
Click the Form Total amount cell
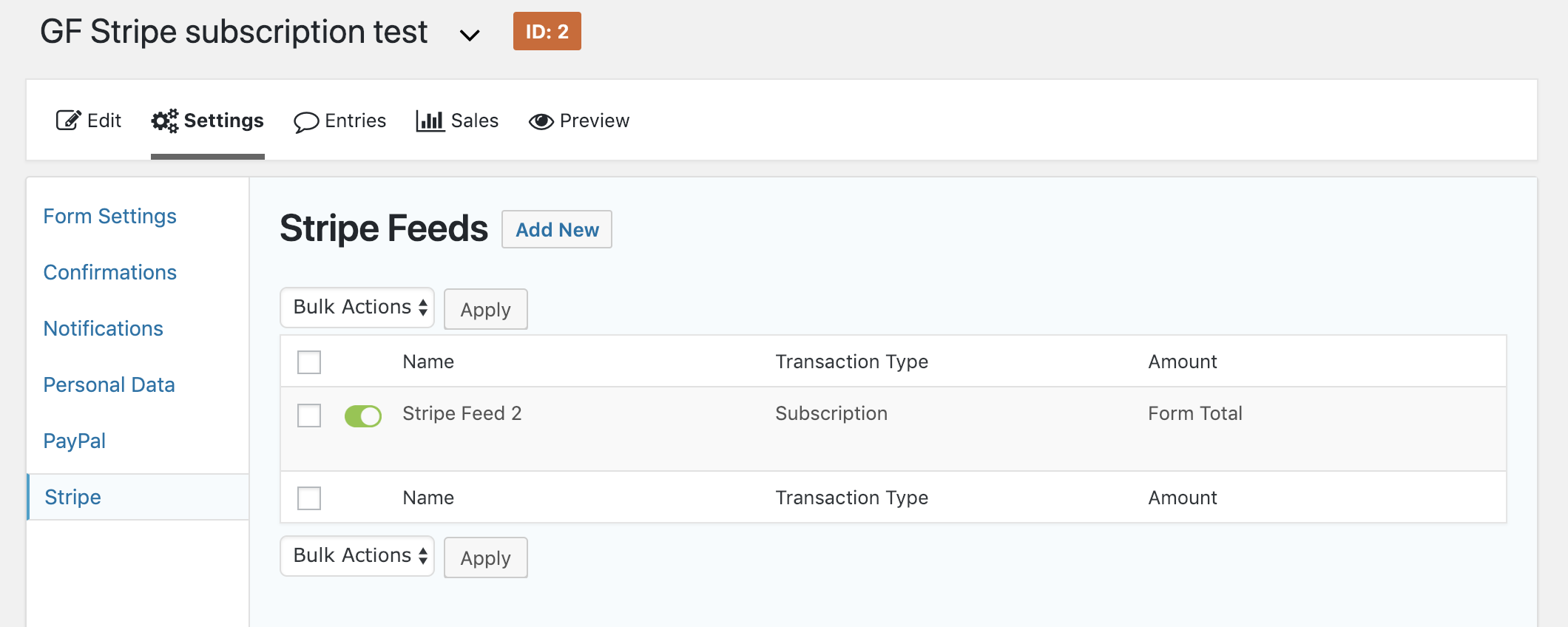tap(1195, 413)
